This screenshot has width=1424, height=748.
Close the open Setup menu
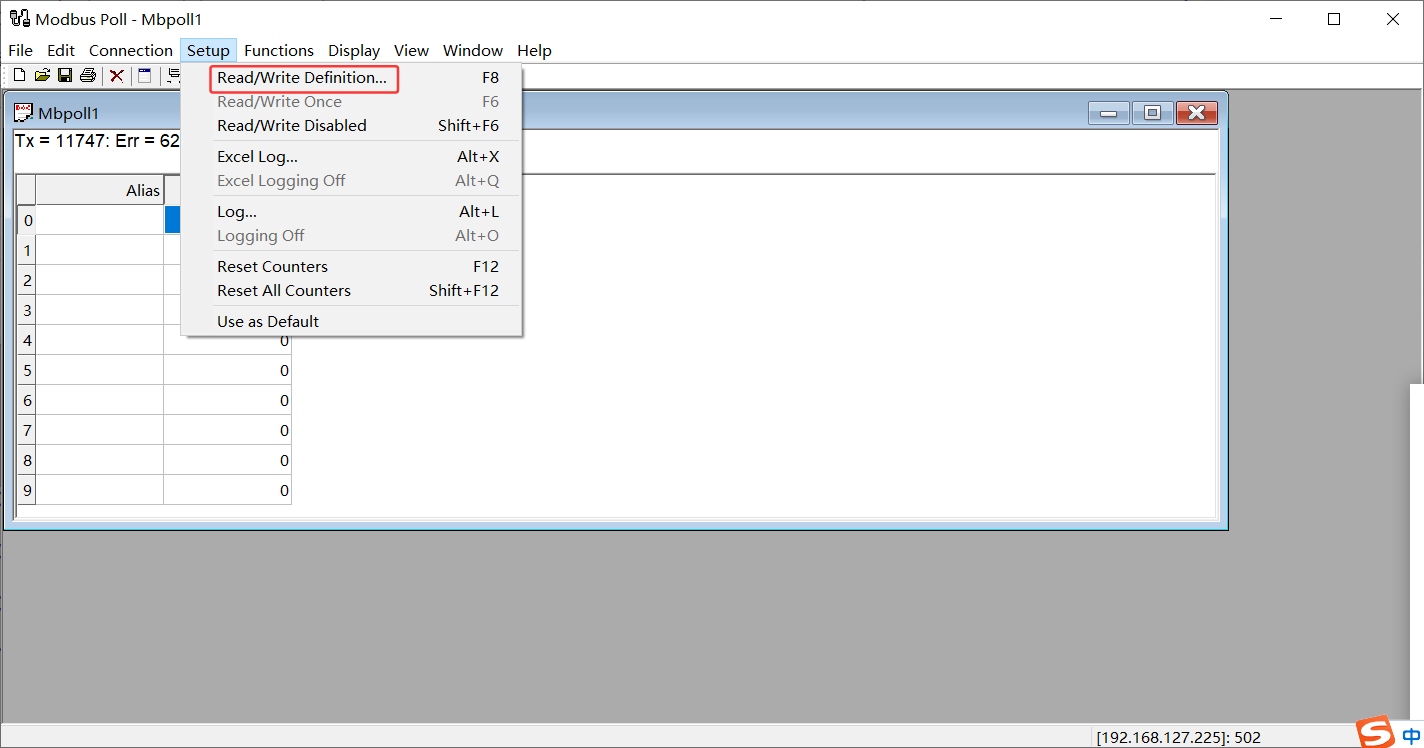[208, 50]
